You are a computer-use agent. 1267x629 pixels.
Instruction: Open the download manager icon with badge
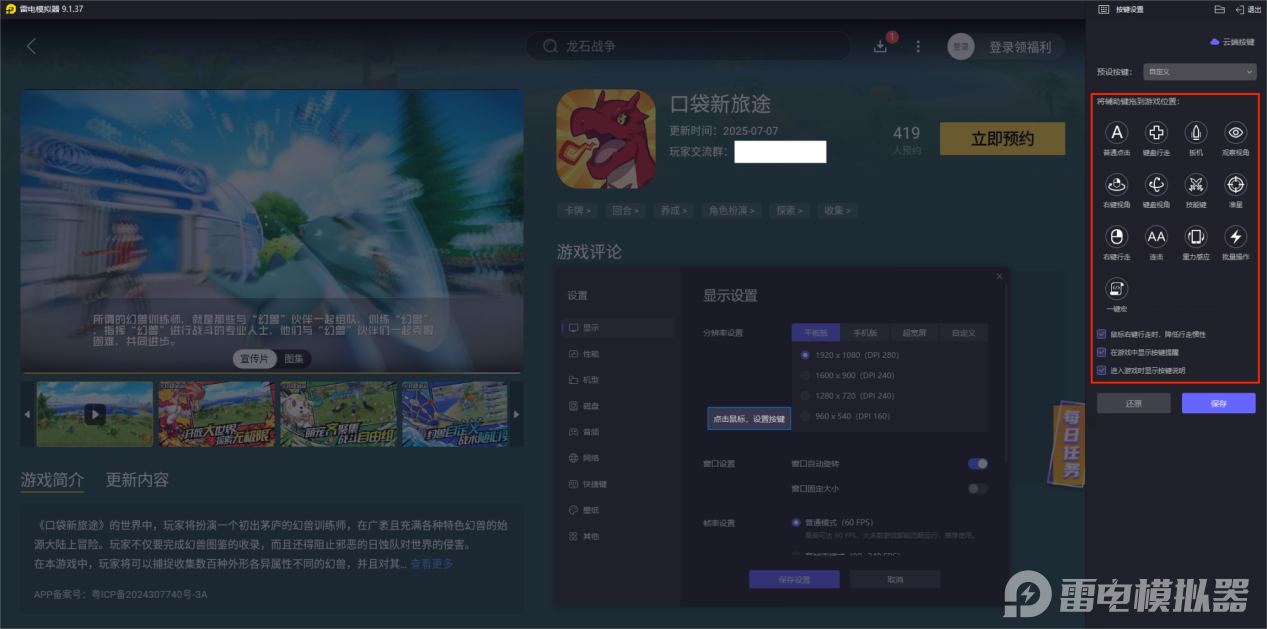pos(881,46)
